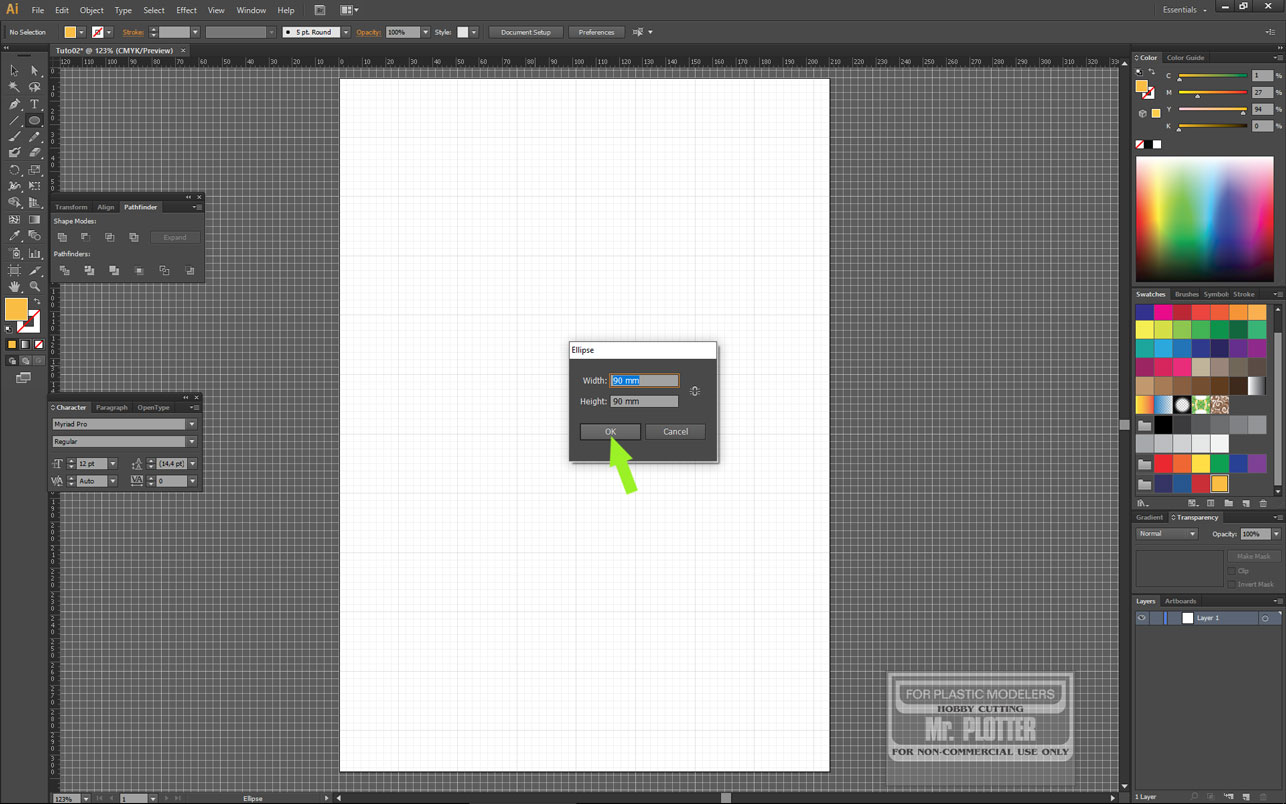Open the Window menu
1286x804 pixels.
(x=251, y=10)
